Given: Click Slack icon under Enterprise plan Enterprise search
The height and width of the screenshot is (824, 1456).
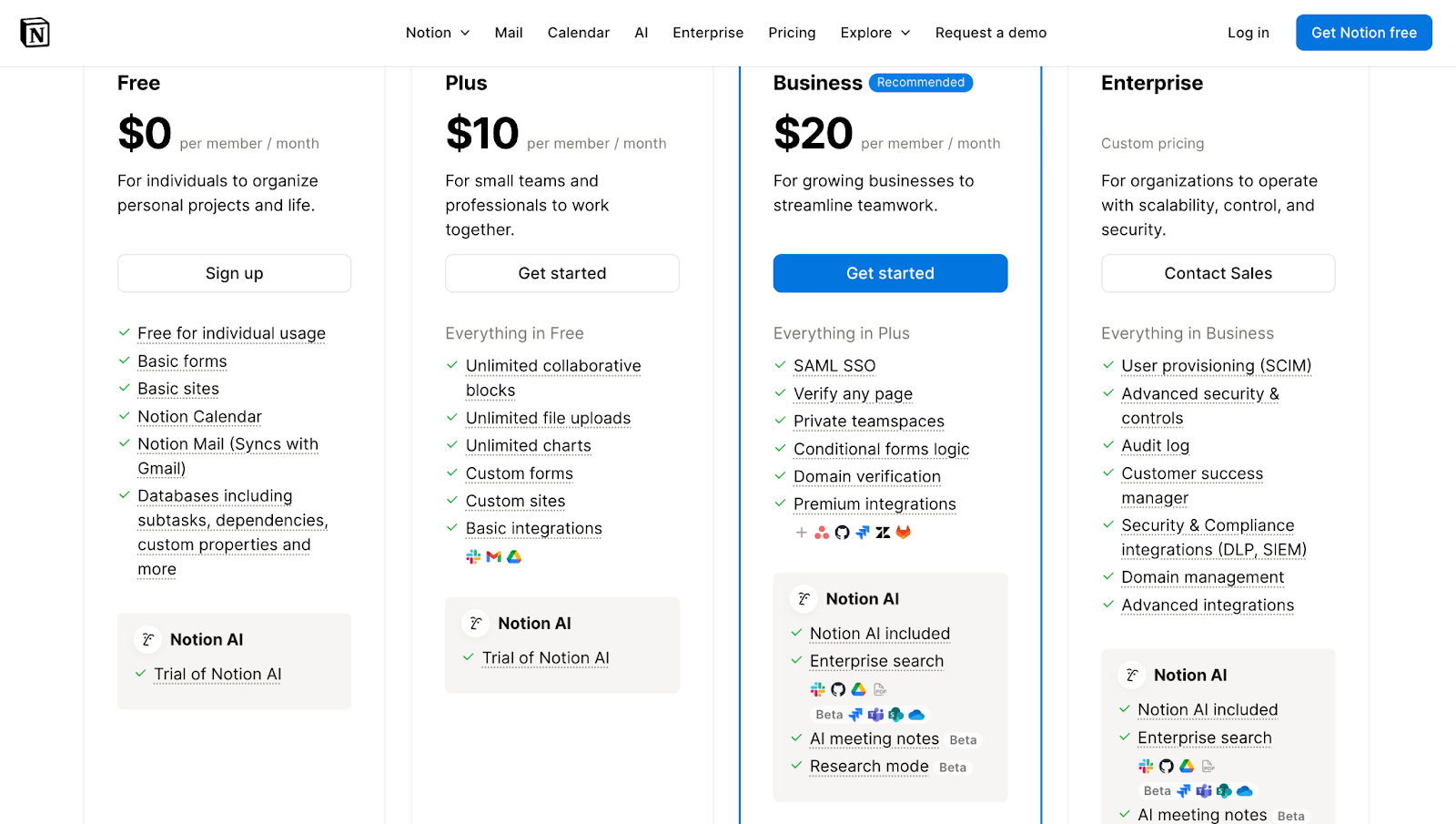Looking at the screenshot, I should click(1146, 766).
